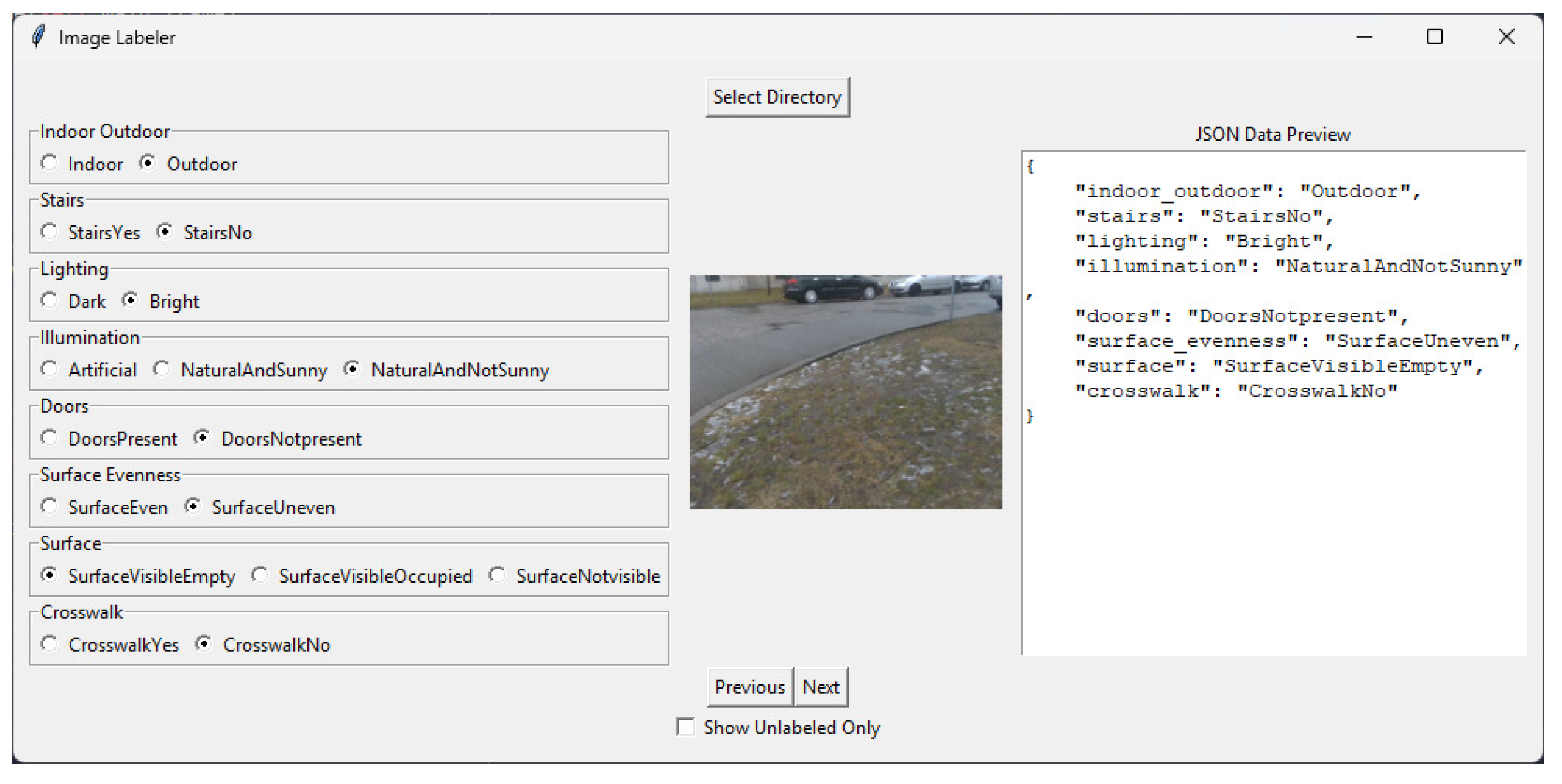Select the Indoor radio option

tap(49, 163)
